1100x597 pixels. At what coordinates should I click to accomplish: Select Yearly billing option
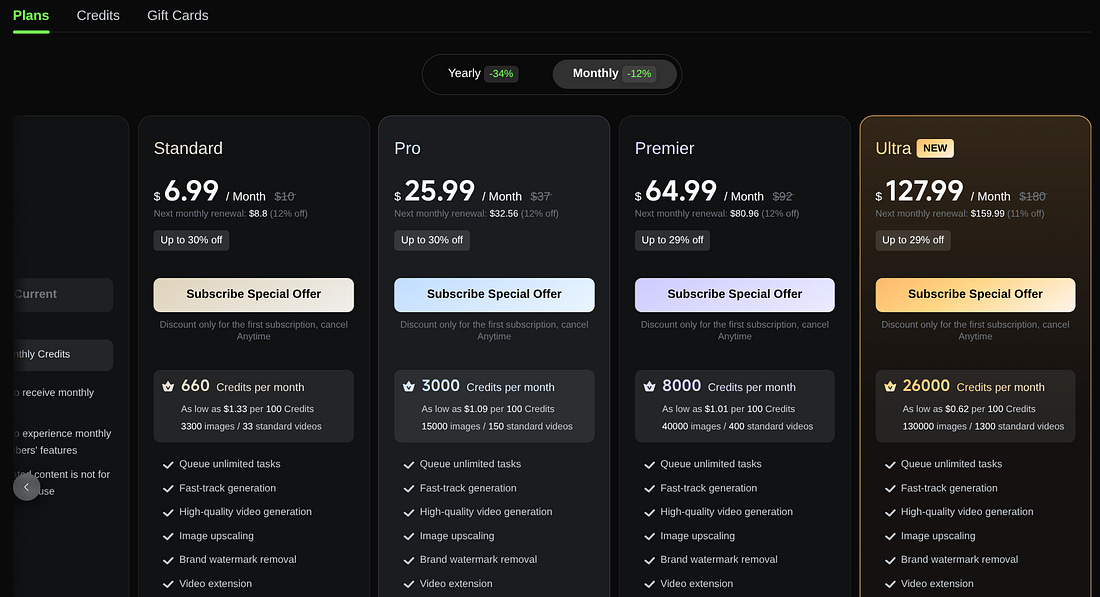[x=483, y=74]
